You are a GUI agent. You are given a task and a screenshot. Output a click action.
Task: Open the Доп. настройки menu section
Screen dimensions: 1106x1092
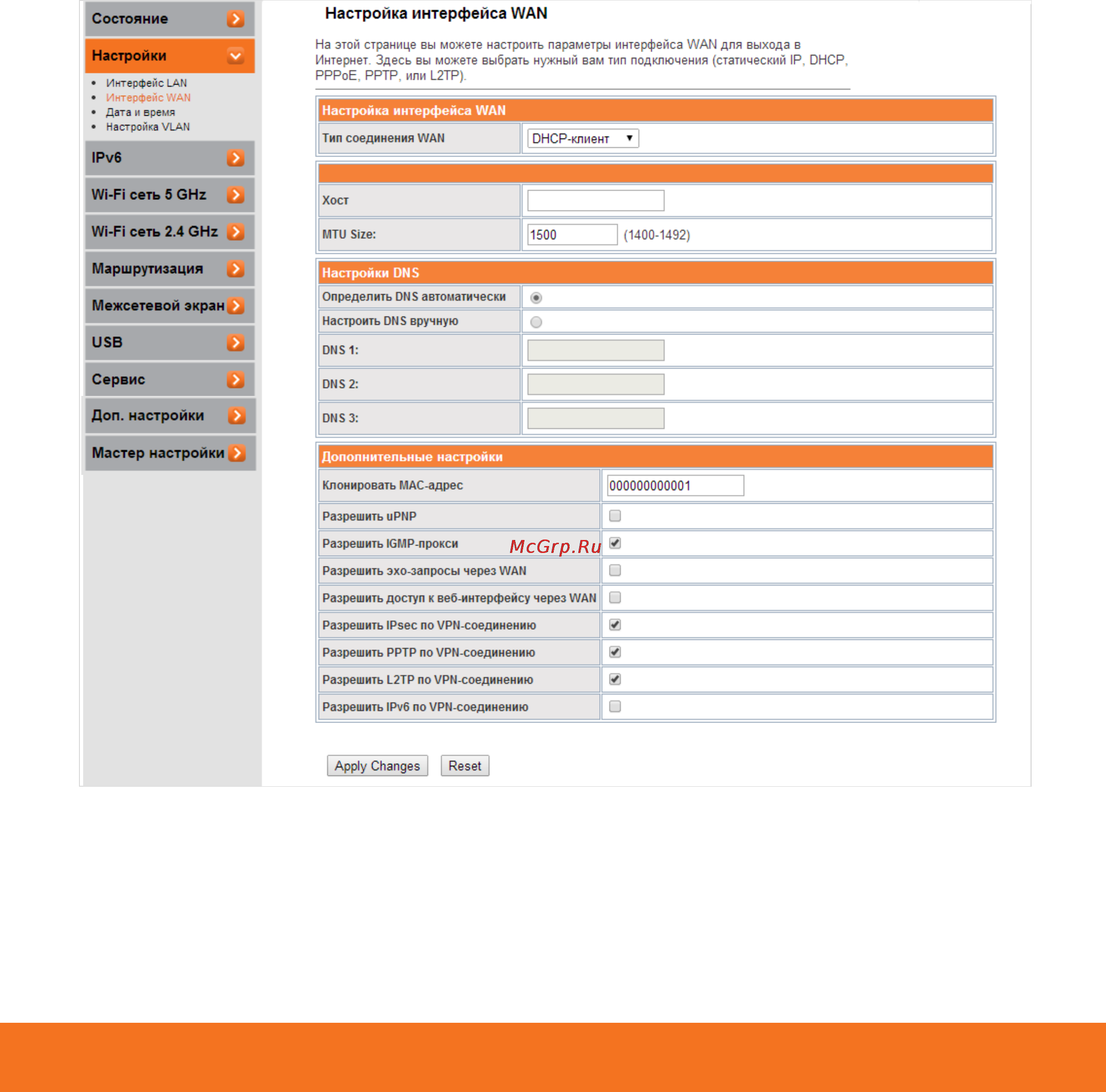(x=170, y=416)
